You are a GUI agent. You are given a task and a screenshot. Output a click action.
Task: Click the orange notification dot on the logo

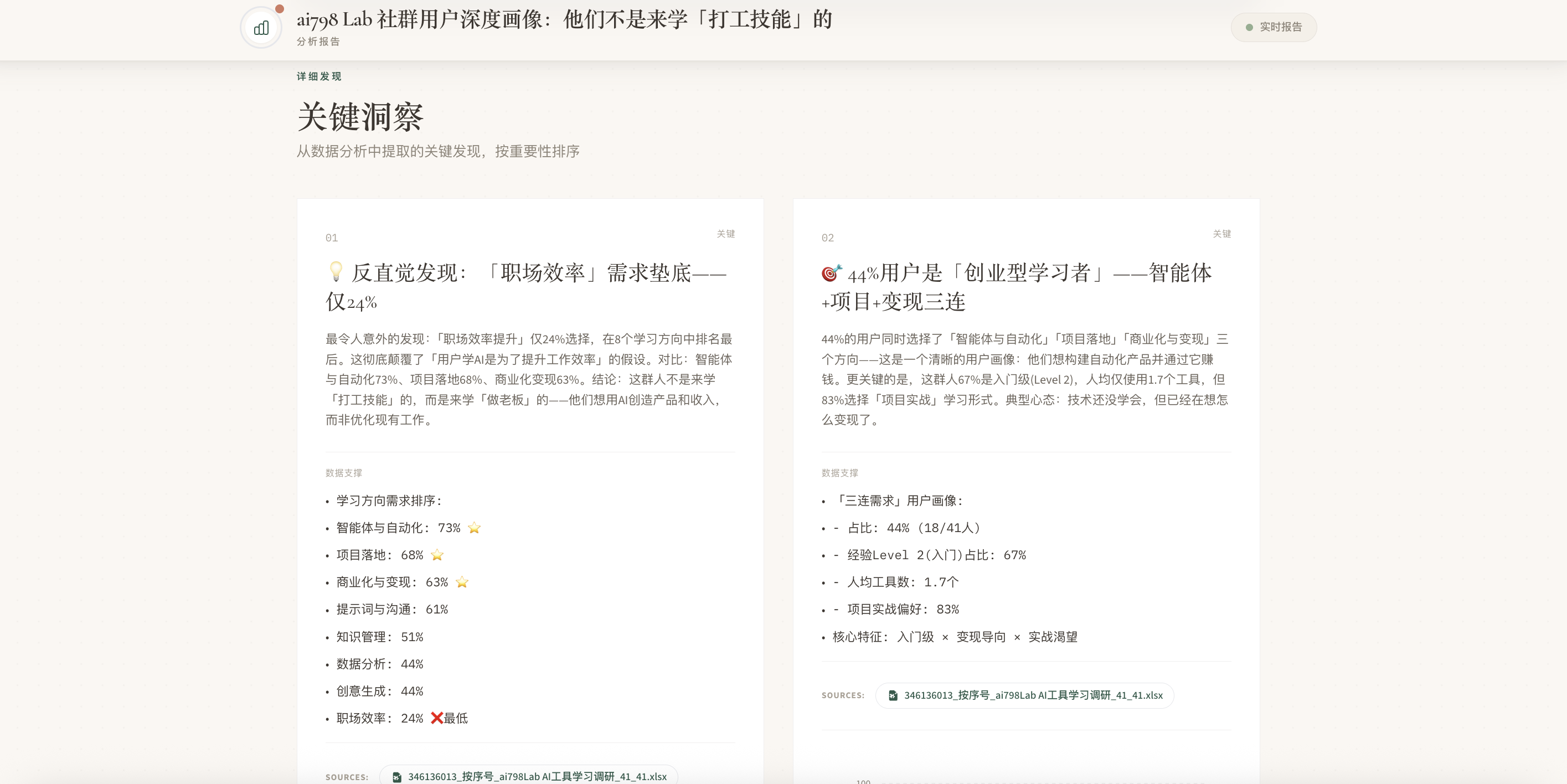280,8
